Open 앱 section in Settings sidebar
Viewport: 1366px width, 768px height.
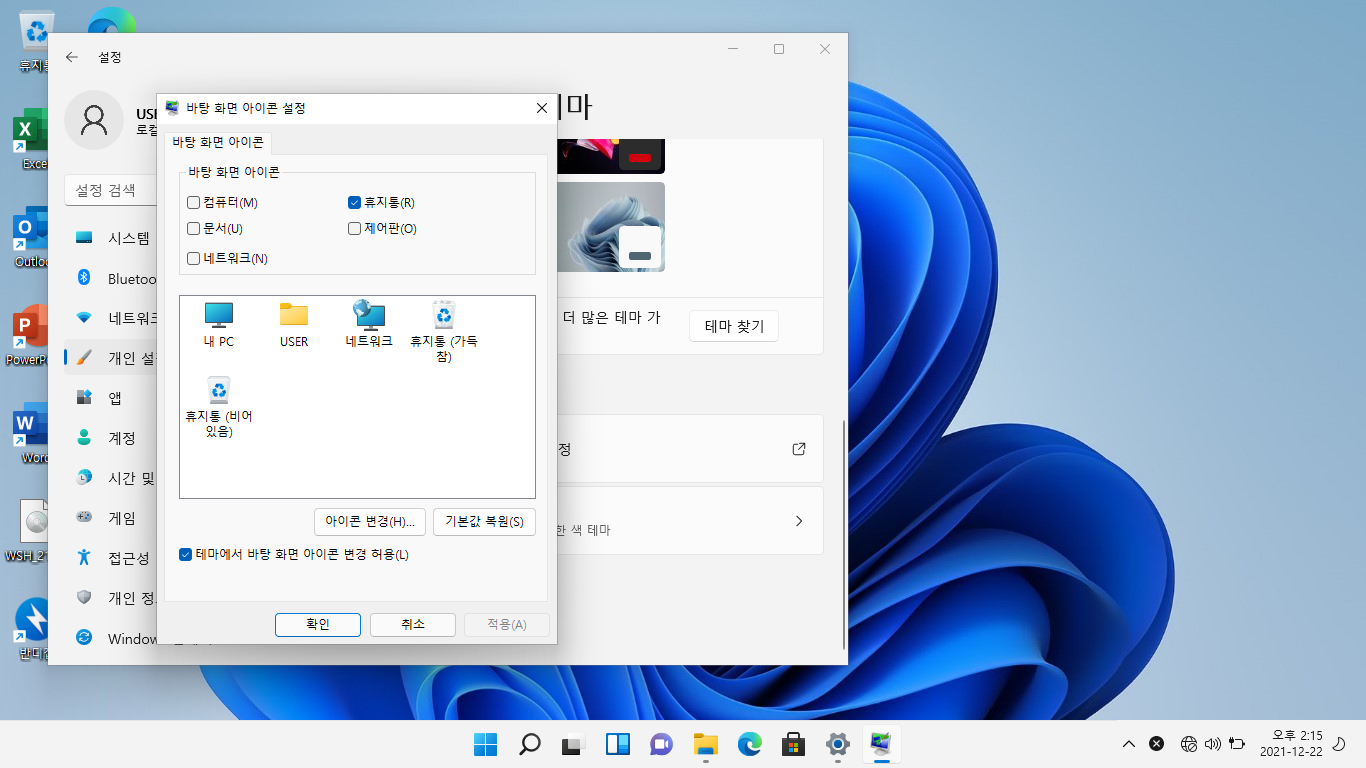(x=112, y=398)
